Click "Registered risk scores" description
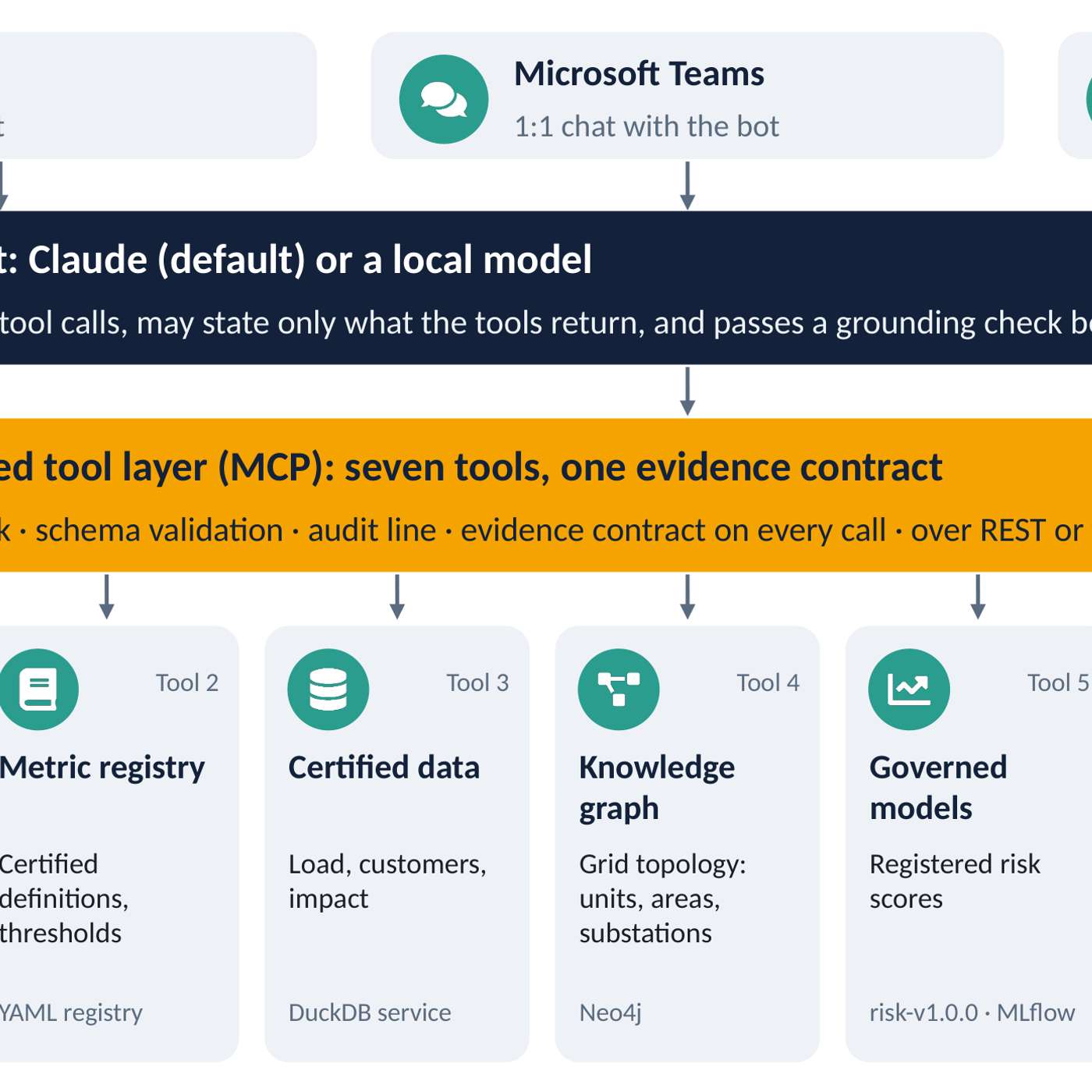The image size is (1092, 1092). click(x=955, y=881)
